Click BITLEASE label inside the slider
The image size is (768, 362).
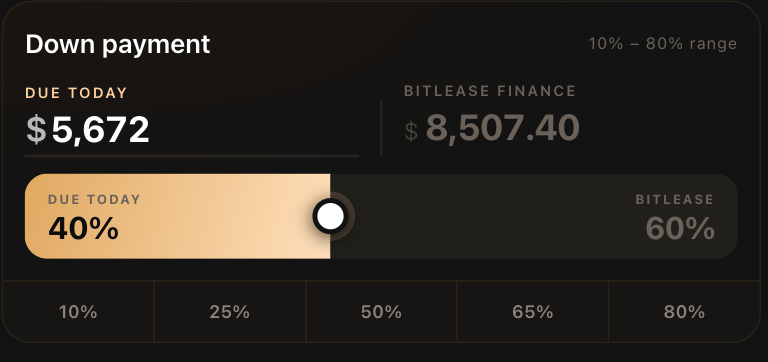tap(674, 199)
